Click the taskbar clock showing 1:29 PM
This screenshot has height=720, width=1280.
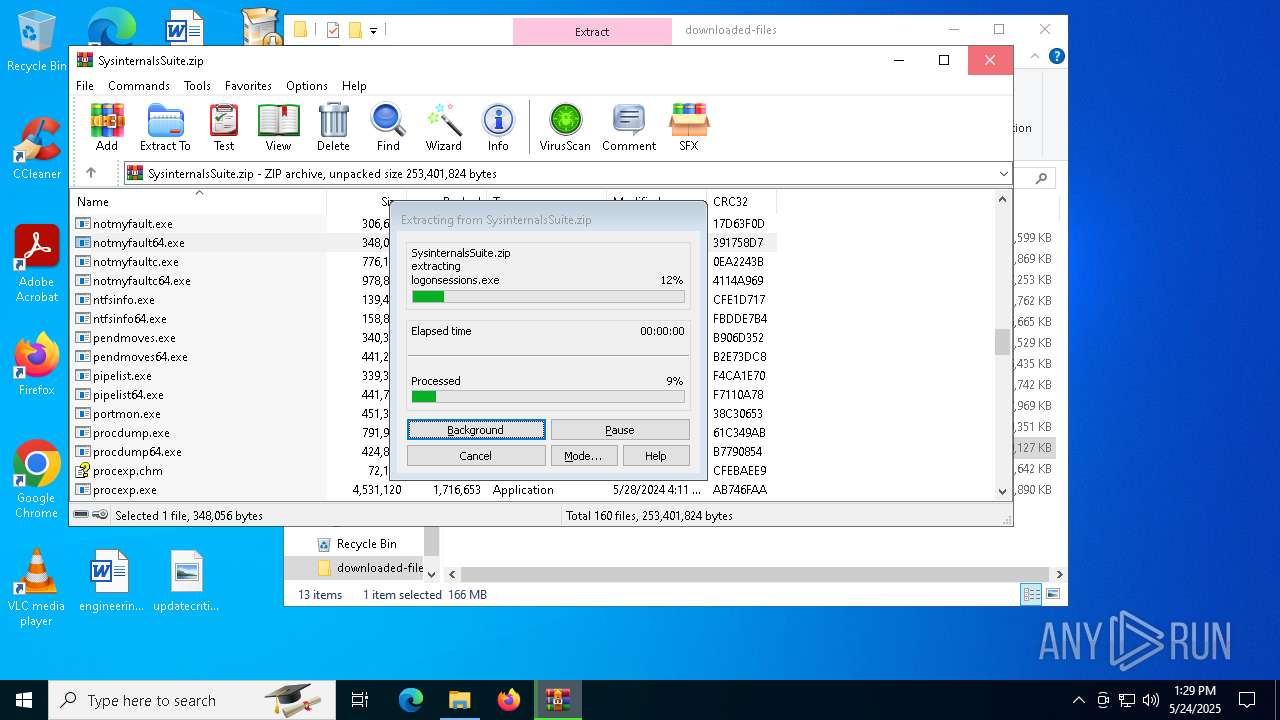[1195, 699]
